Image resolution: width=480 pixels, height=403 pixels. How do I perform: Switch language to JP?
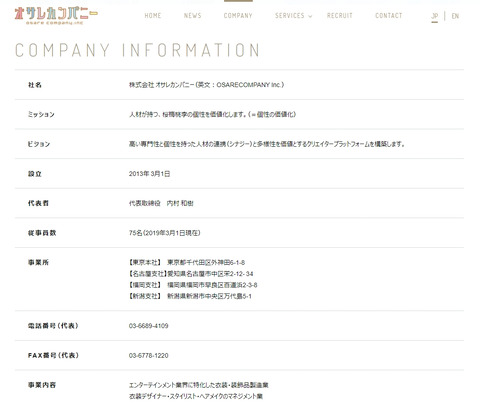434,16
